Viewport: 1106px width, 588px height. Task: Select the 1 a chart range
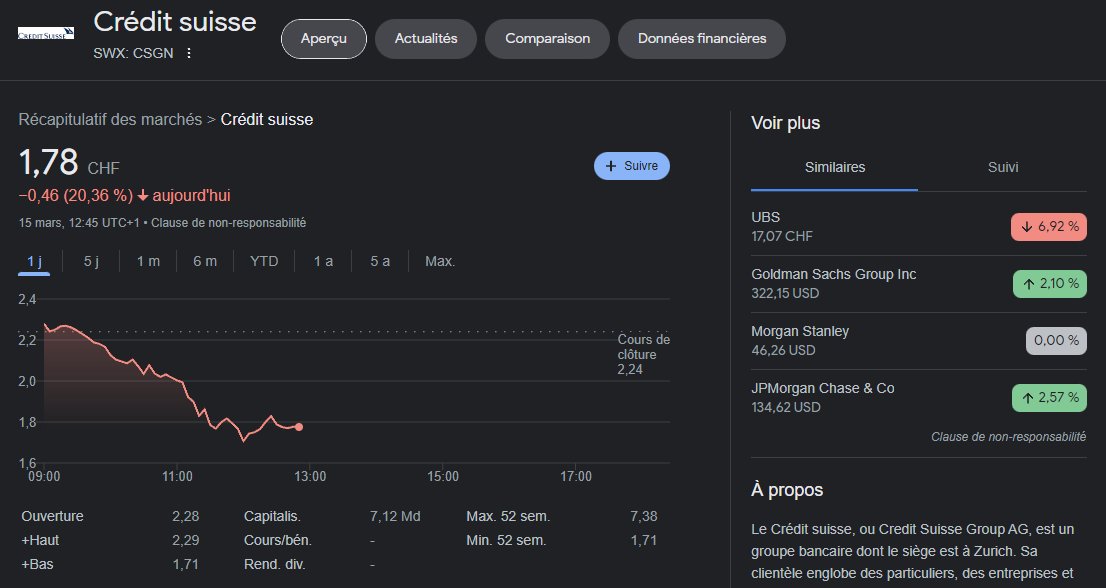point(323,261)
